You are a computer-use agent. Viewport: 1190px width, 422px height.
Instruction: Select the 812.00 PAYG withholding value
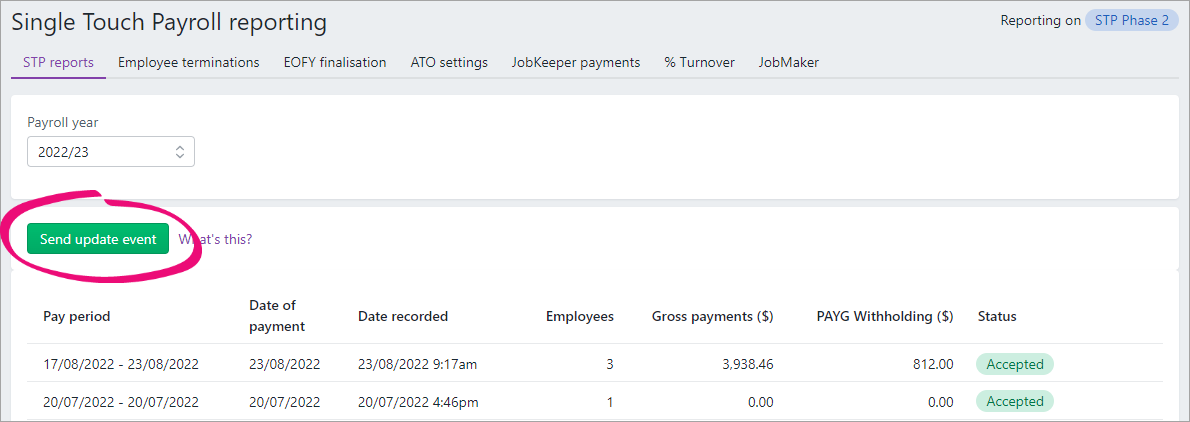pos(933,364)
